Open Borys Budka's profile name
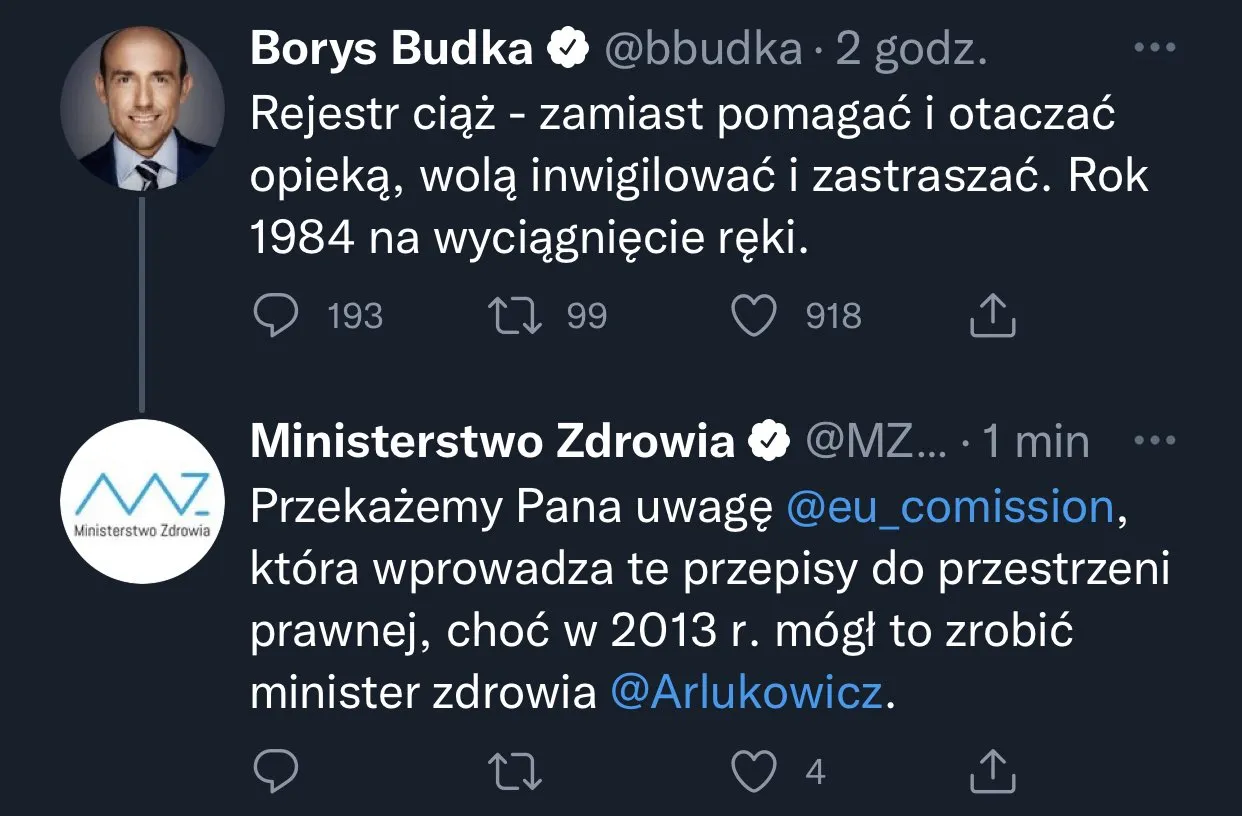Image resolution: width=1242 pixels, height=816 pixels. (391, 50)
